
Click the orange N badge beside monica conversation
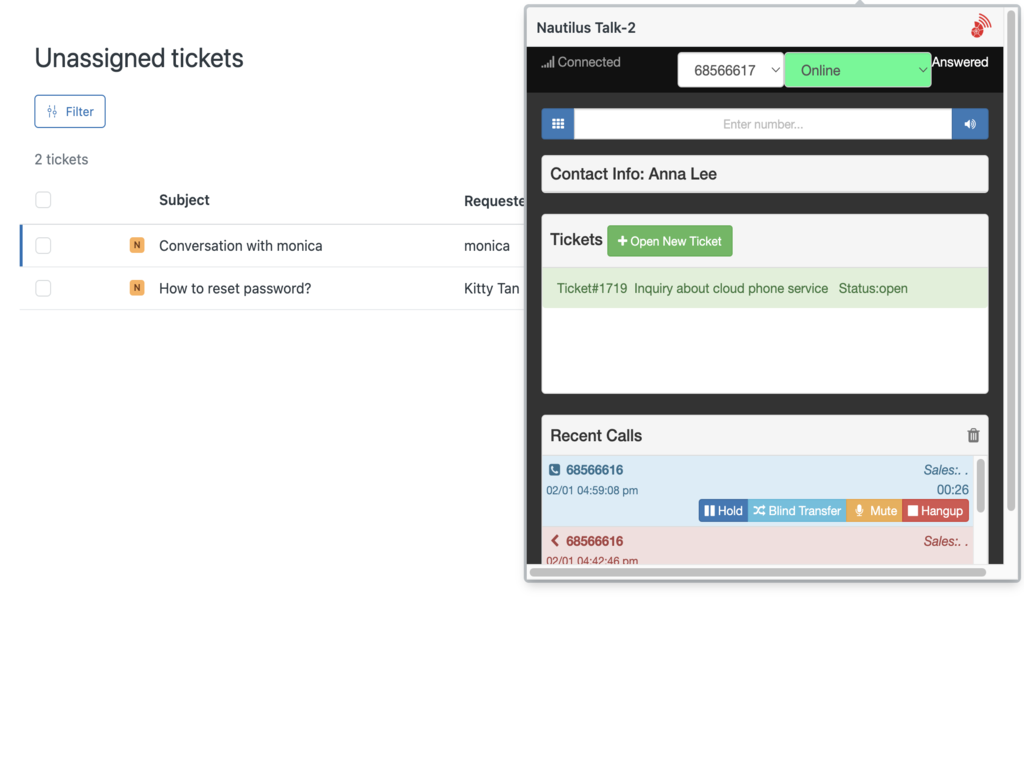[137, 245]
